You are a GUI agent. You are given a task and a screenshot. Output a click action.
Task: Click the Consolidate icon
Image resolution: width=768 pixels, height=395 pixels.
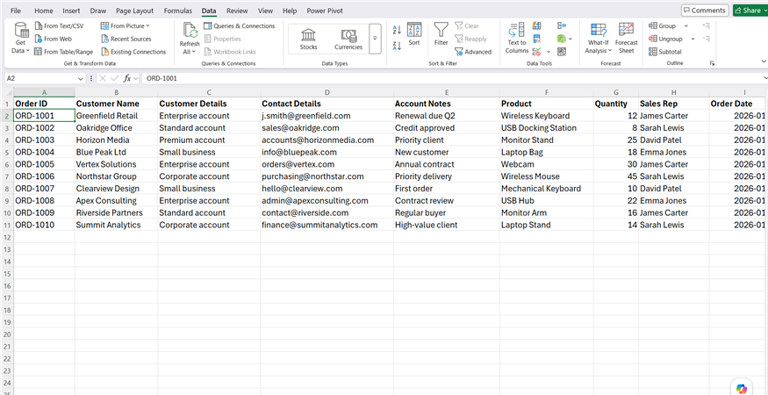561,25
